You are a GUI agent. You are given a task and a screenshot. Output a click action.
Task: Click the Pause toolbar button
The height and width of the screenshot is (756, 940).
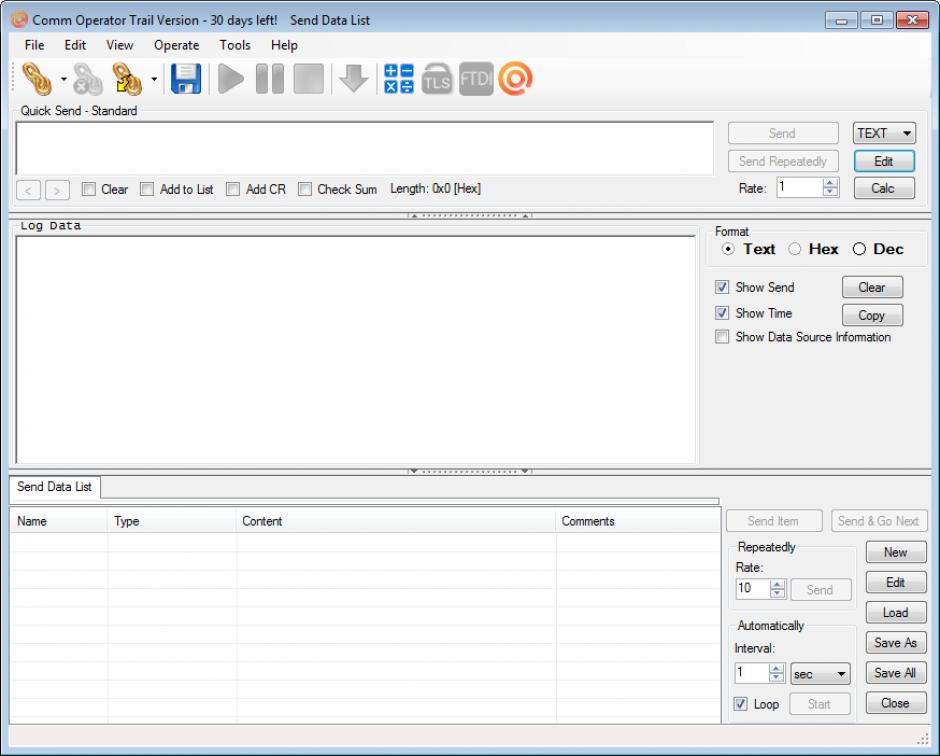click(270, 79)
